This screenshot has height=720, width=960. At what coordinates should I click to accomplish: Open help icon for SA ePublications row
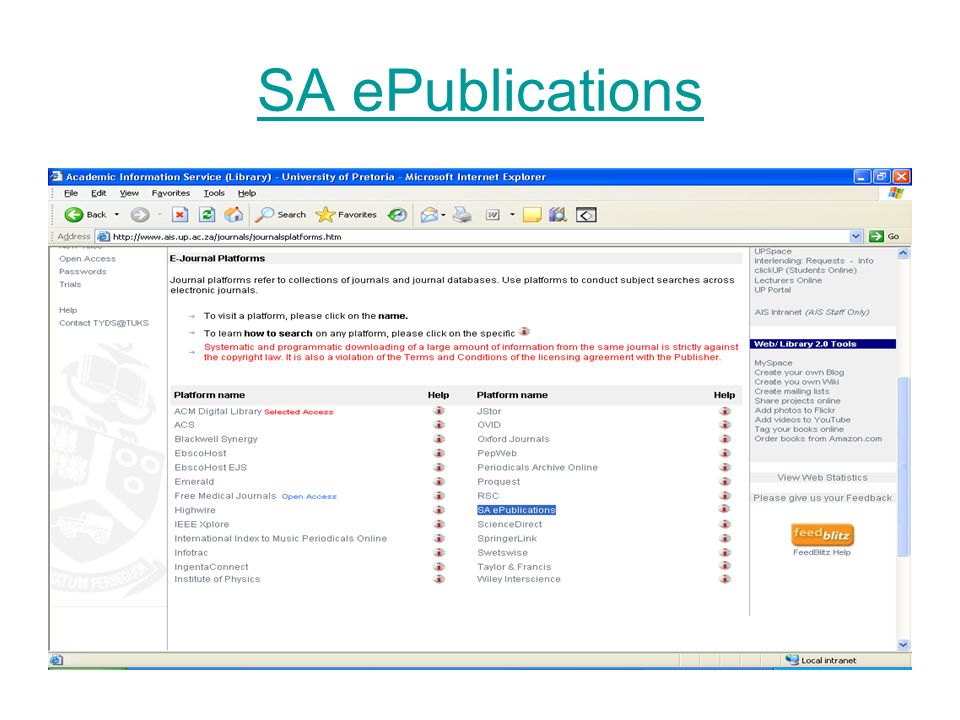click(726, 509)
